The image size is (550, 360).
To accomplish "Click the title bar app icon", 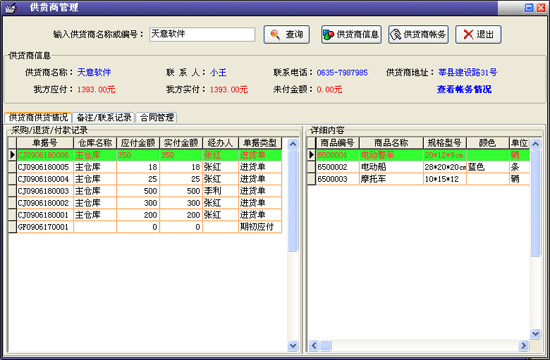I will 11,7.
